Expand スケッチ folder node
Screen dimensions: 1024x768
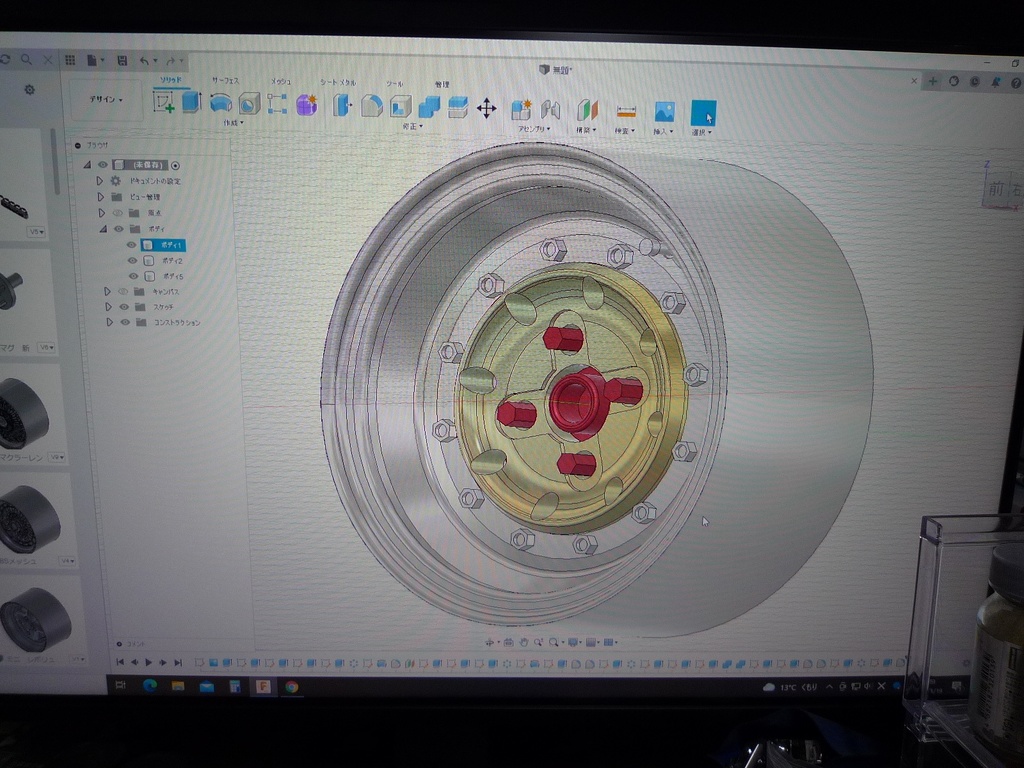pyautogui.click(x=108, y=307)
